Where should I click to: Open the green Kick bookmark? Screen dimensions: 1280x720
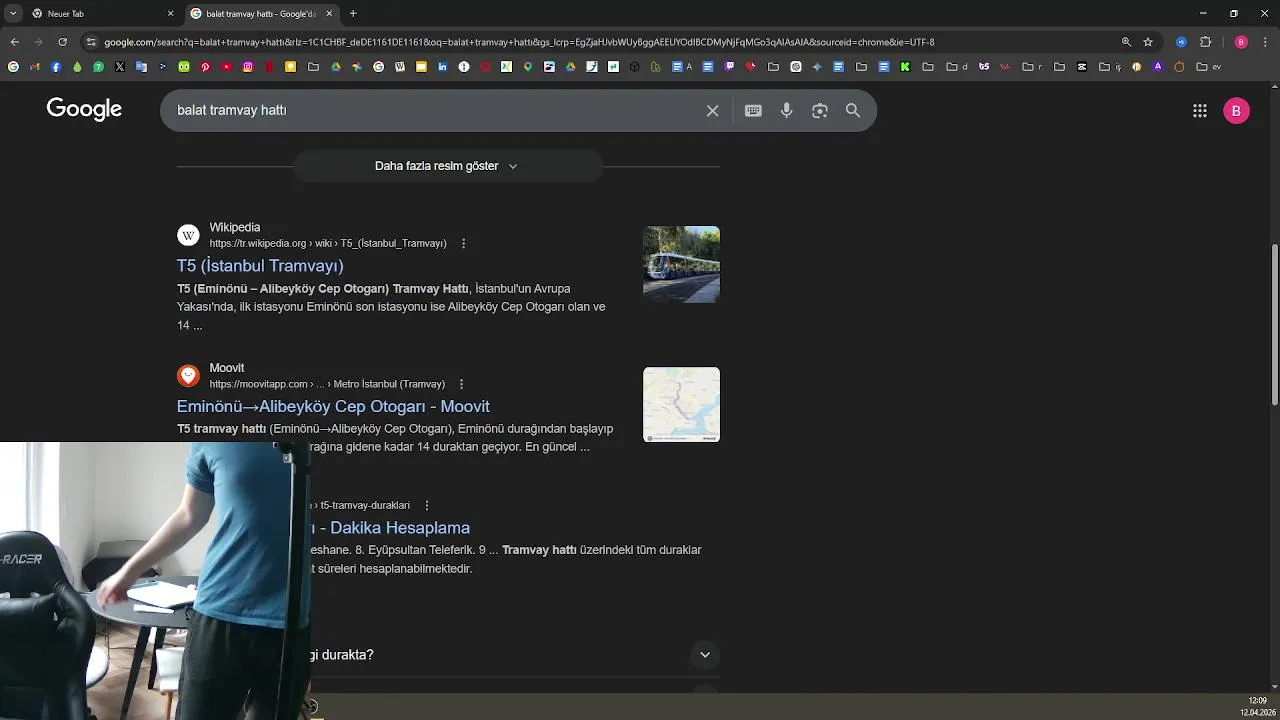[x=905, y=67]
